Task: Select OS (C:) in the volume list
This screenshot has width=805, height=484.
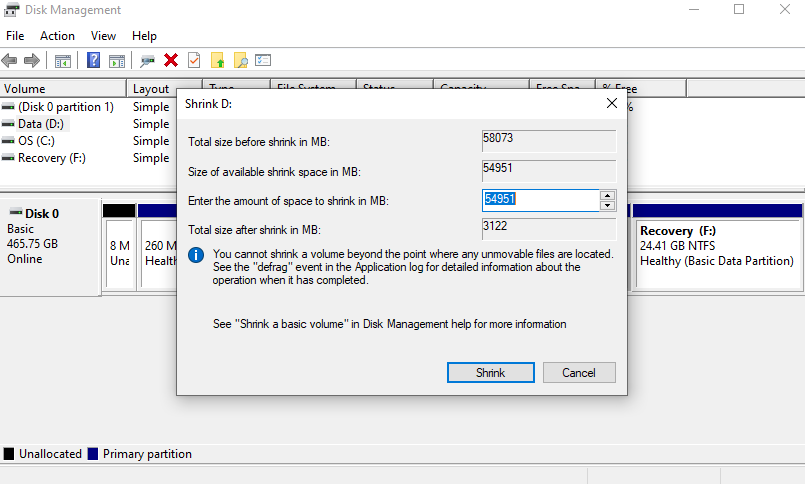Action: tap(36, 141)
